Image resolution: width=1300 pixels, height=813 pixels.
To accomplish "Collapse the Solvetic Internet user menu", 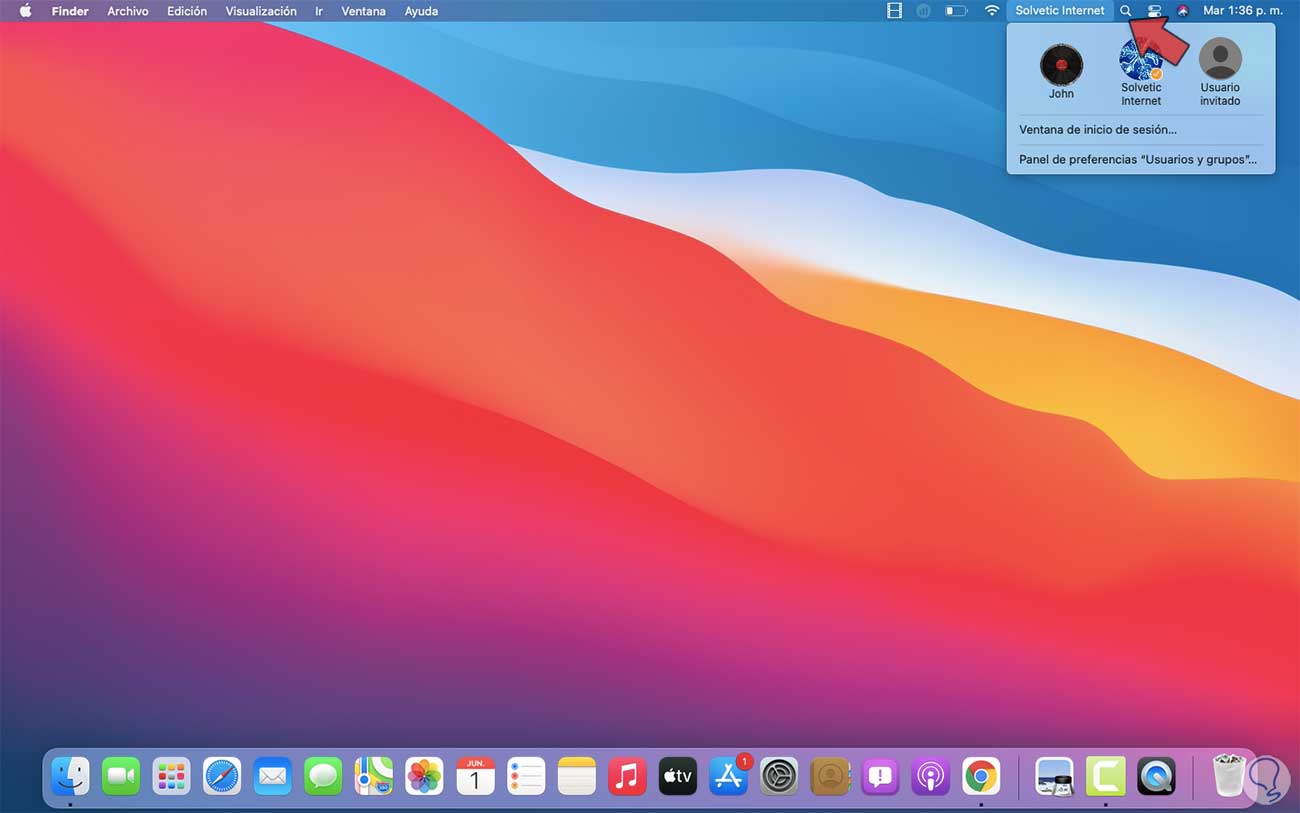I will (1059, 11).
